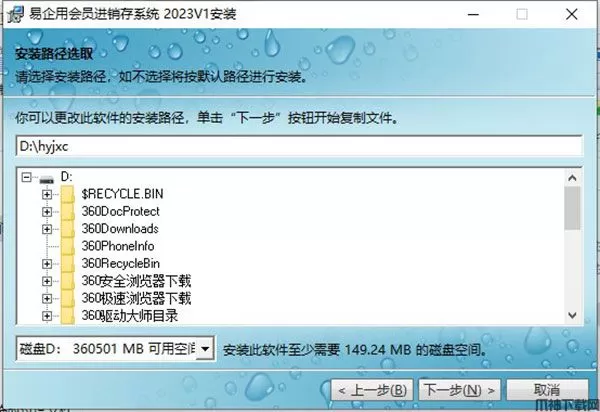This screenshot has width=600, height=412.
Task: Click the 360DocProtect folder icon
Action: pos(68,212)
